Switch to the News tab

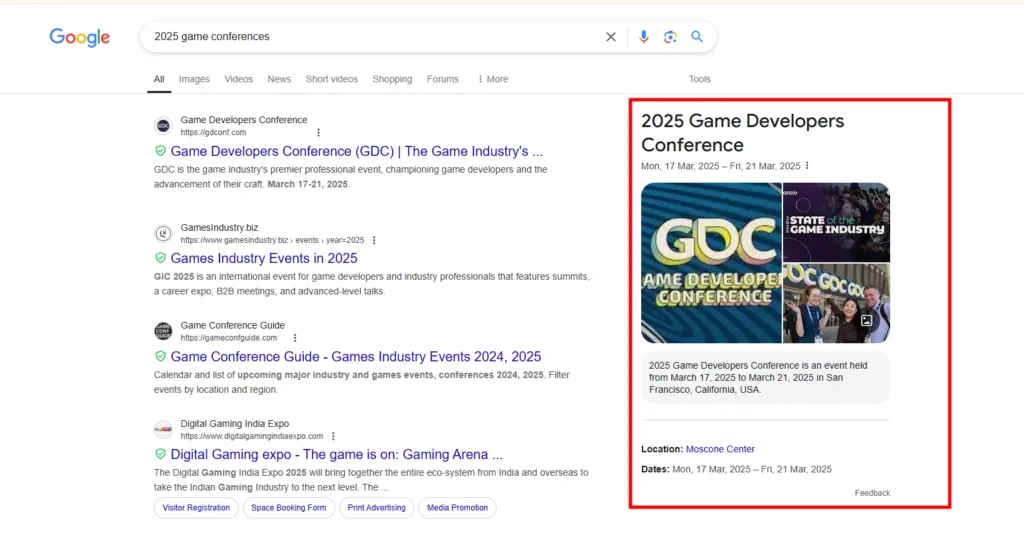click(279, 79)
